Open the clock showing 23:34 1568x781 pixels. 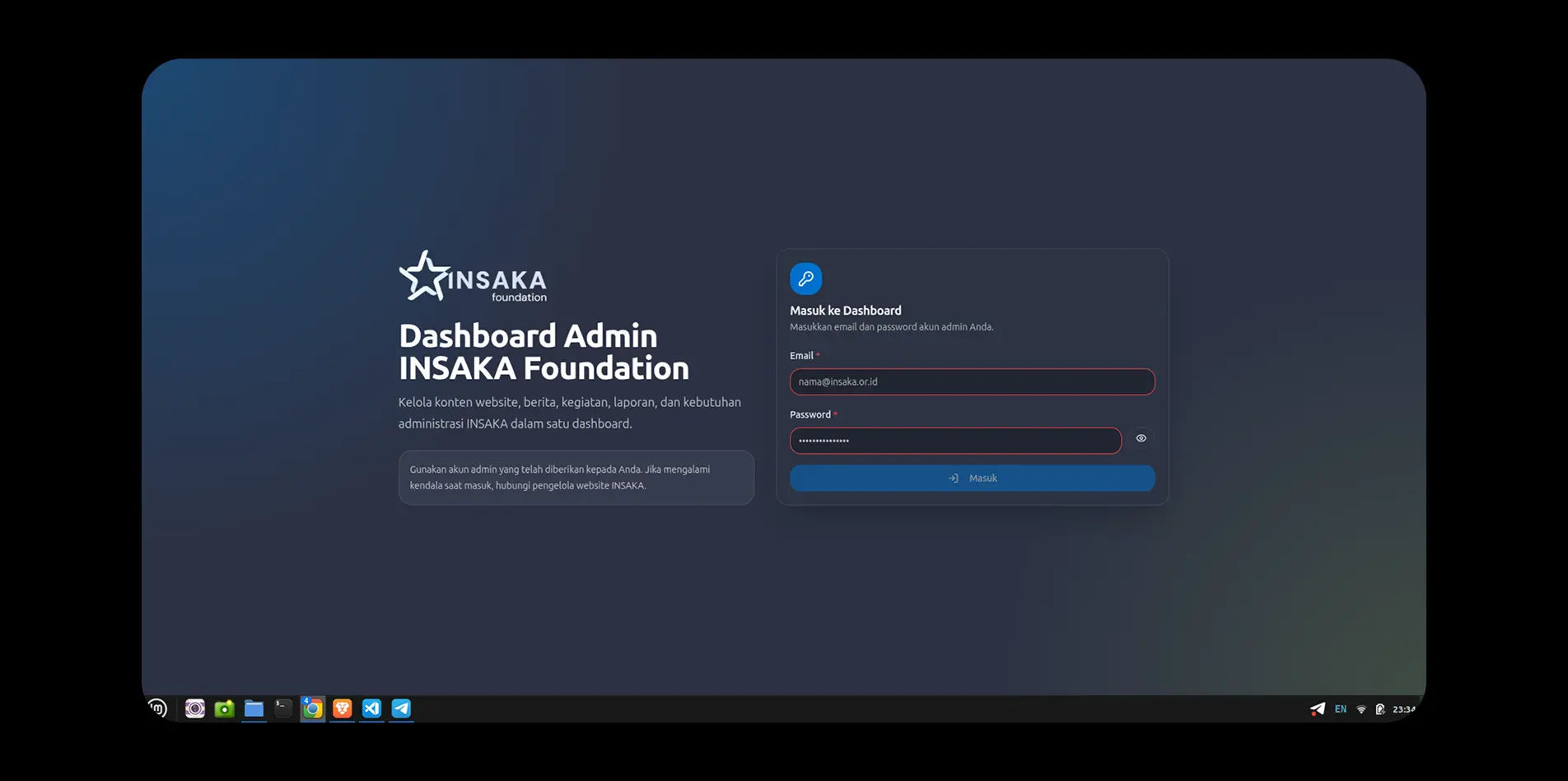tap(1404, 709)
